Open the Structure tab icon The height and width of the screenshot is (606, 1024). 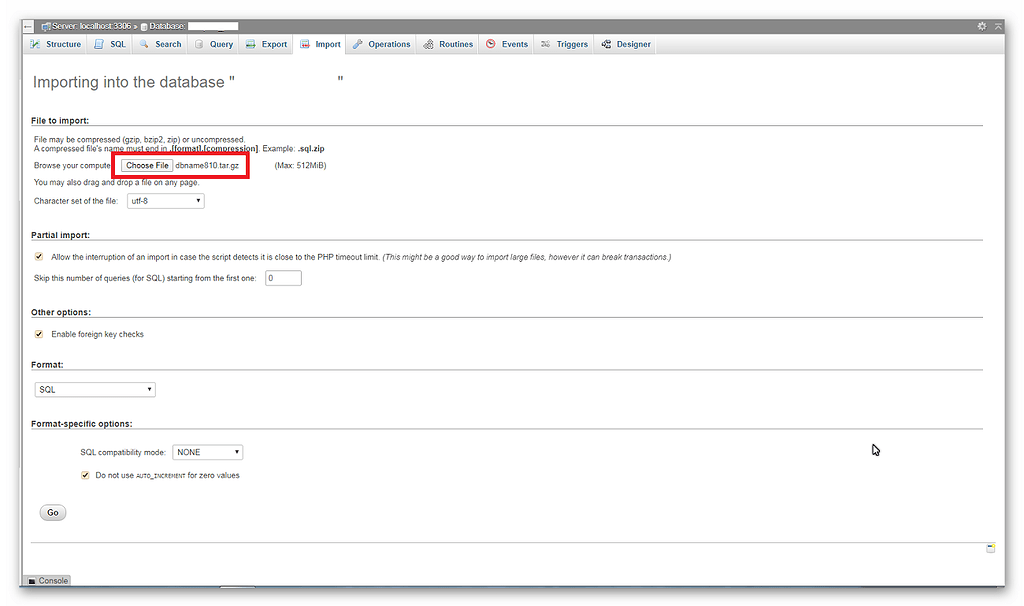coord(36,44)
